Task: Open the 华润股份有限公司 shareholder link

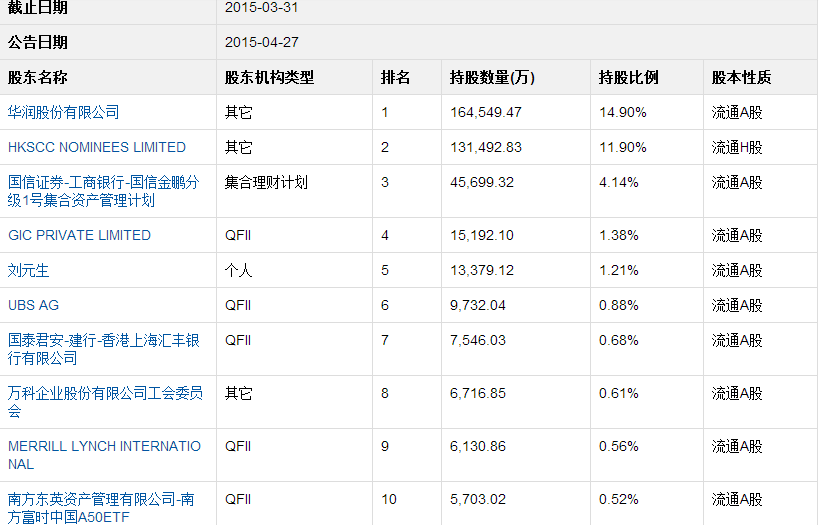Action: [64, 112]
